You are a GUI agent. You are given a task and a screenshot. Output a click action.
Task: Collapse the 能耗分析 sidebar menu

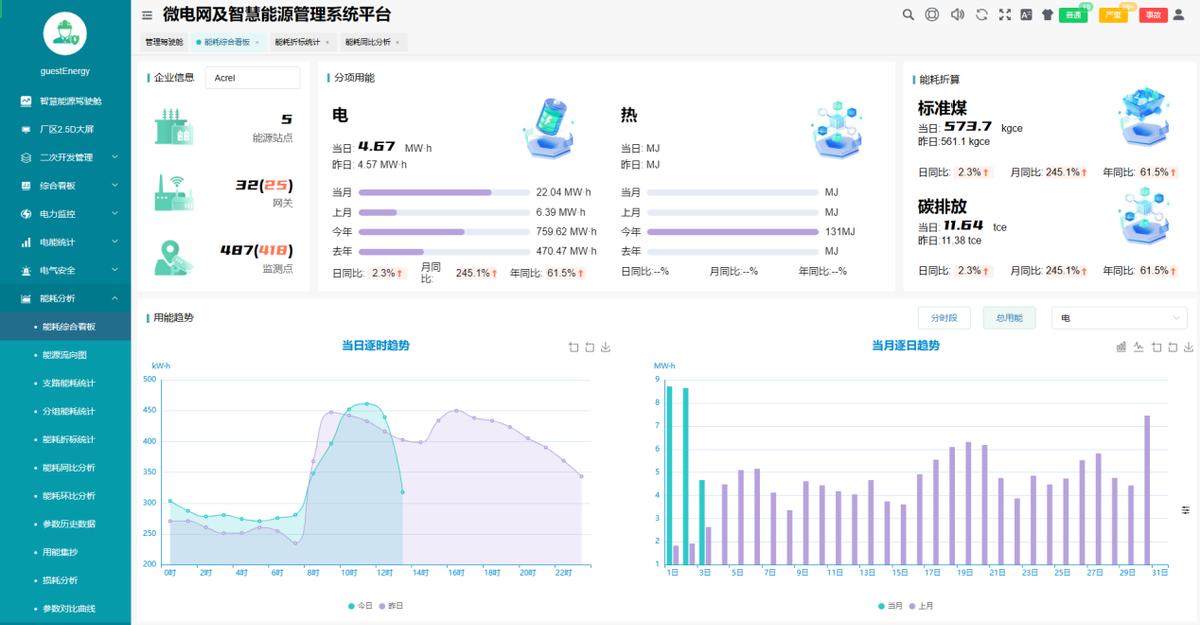click(65, 298)
